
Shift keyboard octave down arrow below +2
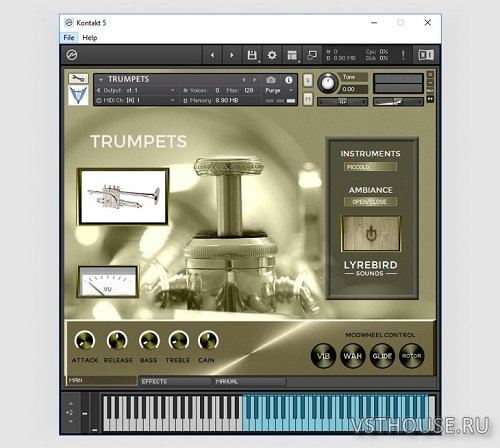click(x=71, y=421)
